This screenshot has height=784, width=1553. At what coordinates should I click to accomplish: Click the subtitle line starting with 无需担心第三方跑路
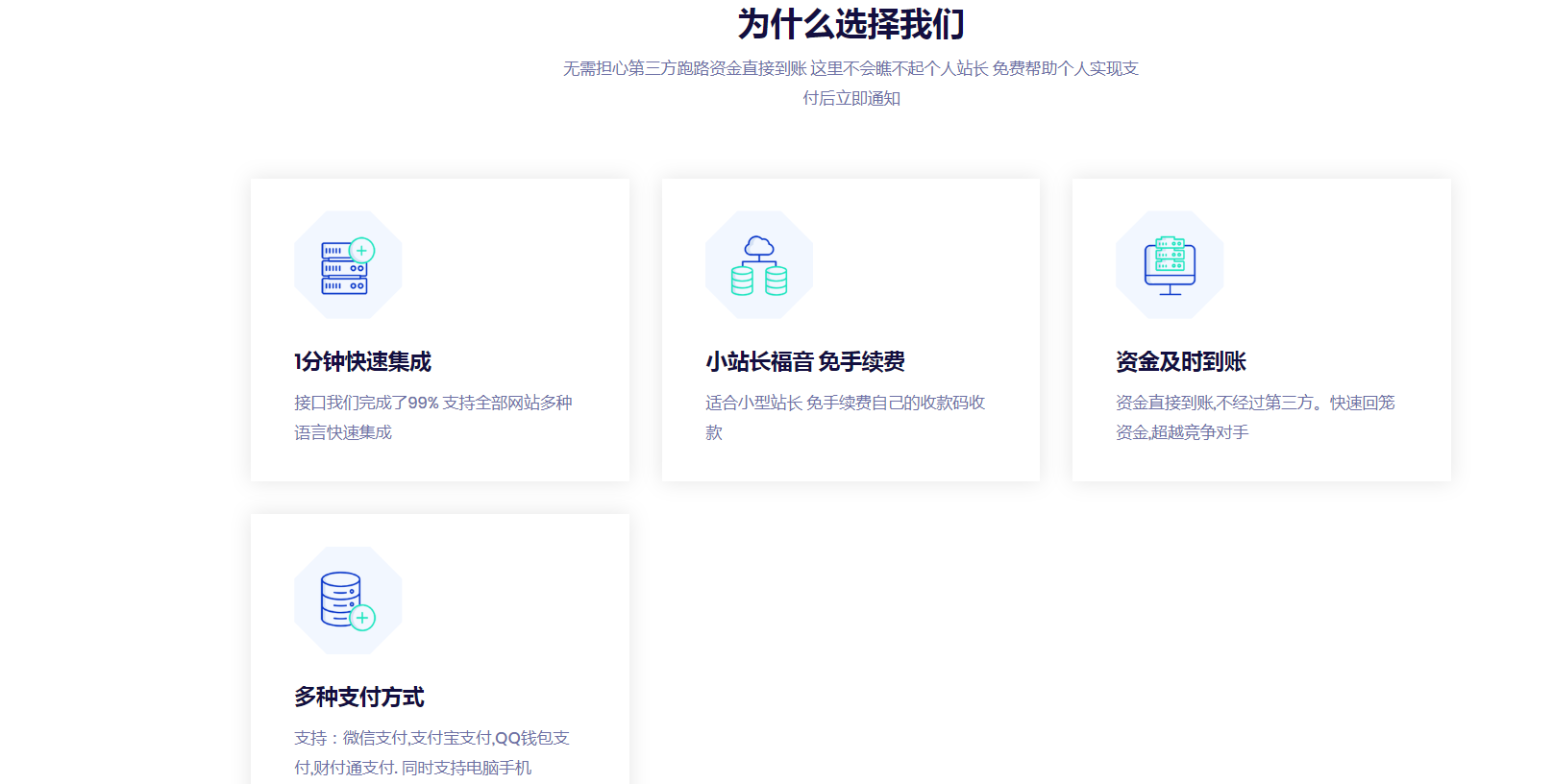[x=850, y=68]
